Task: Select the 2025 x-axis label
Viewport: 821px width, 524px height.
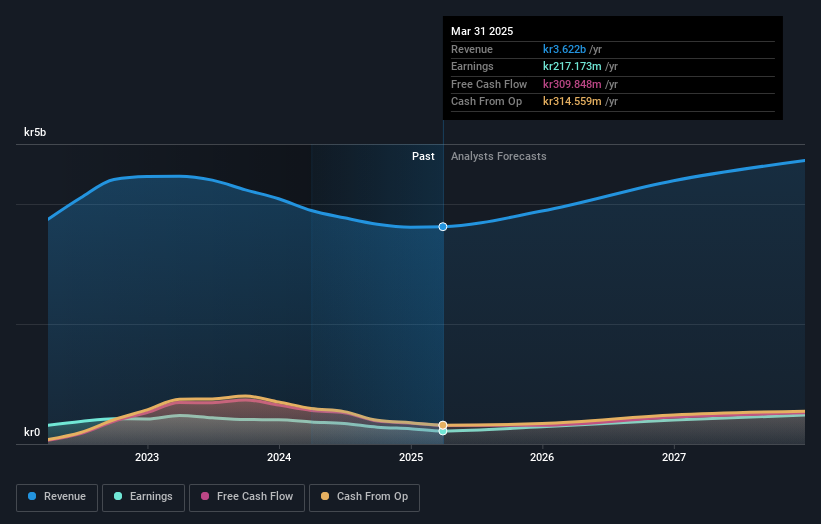Action: pyautogui.click(x=411, y=458)
